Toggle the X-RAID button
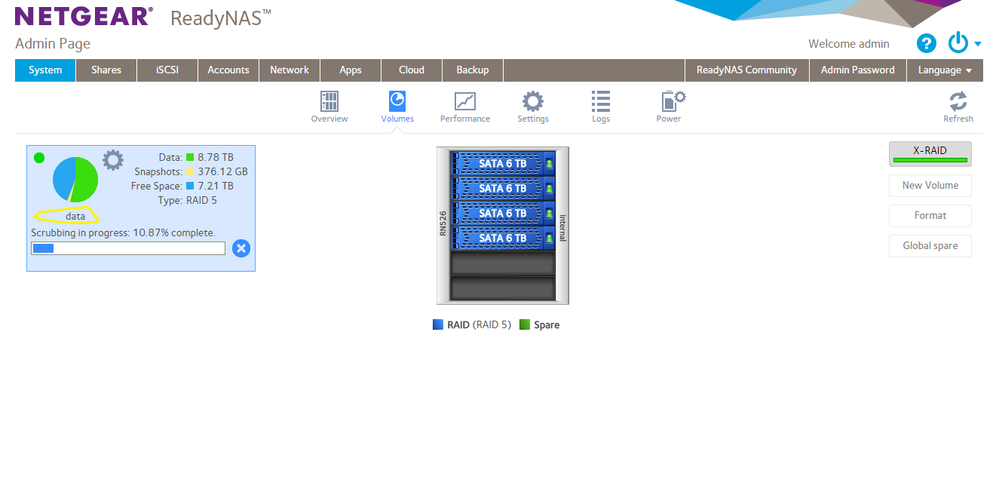 [930, 154]
